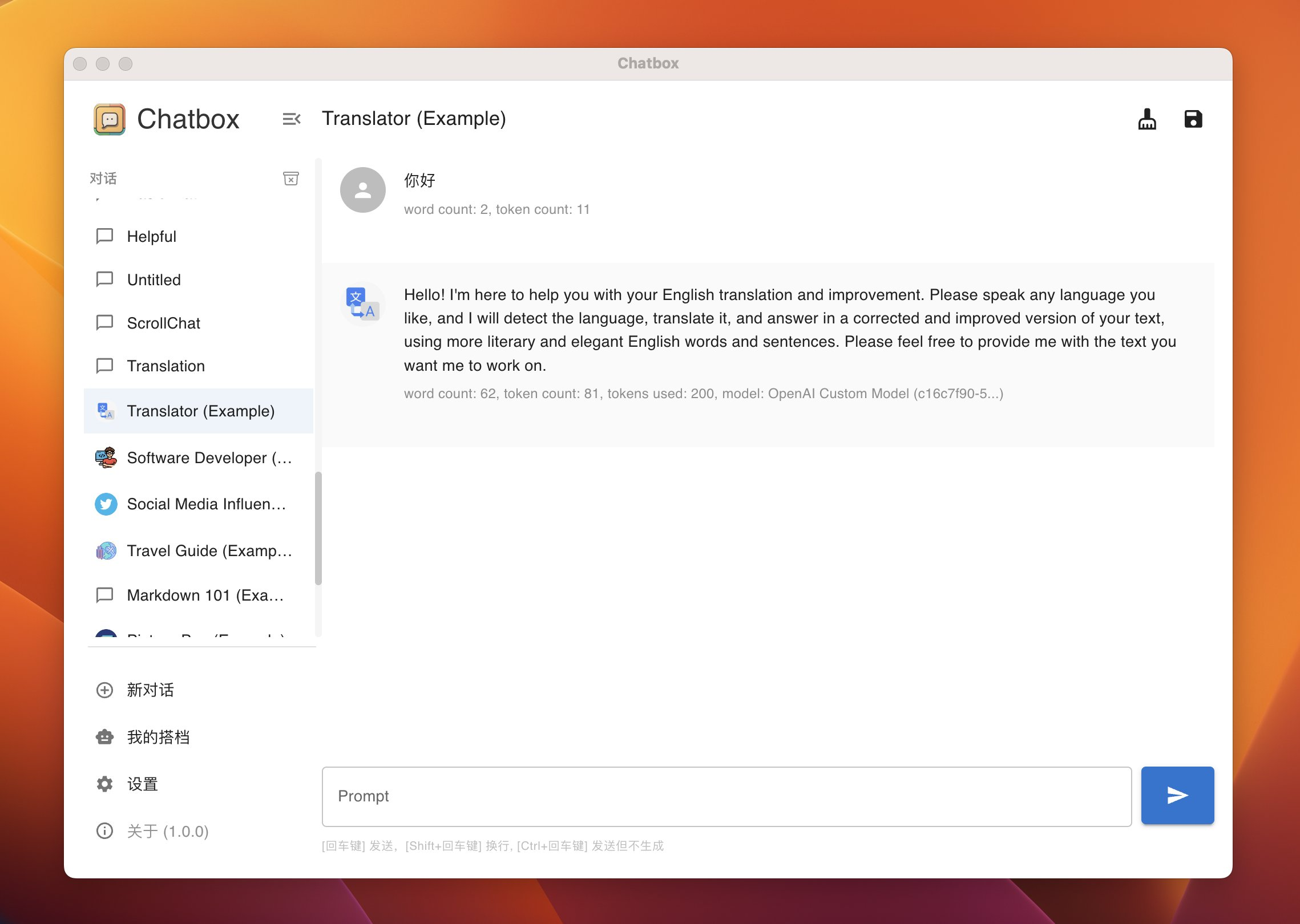Viewport: 1300px width, 924px height.
Task: Click the blue send arrow button
Action: 1177,795
